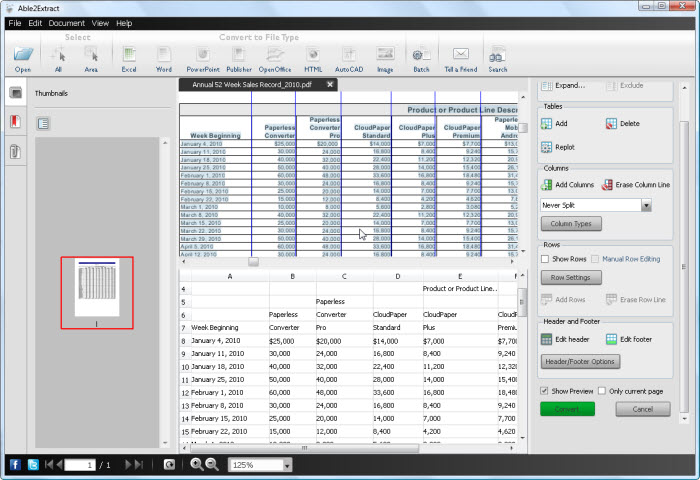Click Edit footer
700x480 pixels.
629,339
